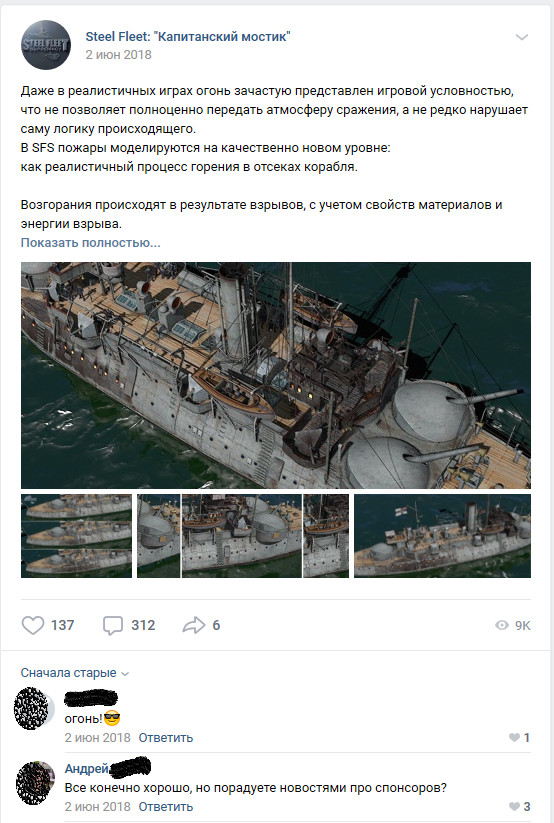554x823 pixels.
Task: Reply to the "огонь!" comment
Action: (x=165, y=737)
